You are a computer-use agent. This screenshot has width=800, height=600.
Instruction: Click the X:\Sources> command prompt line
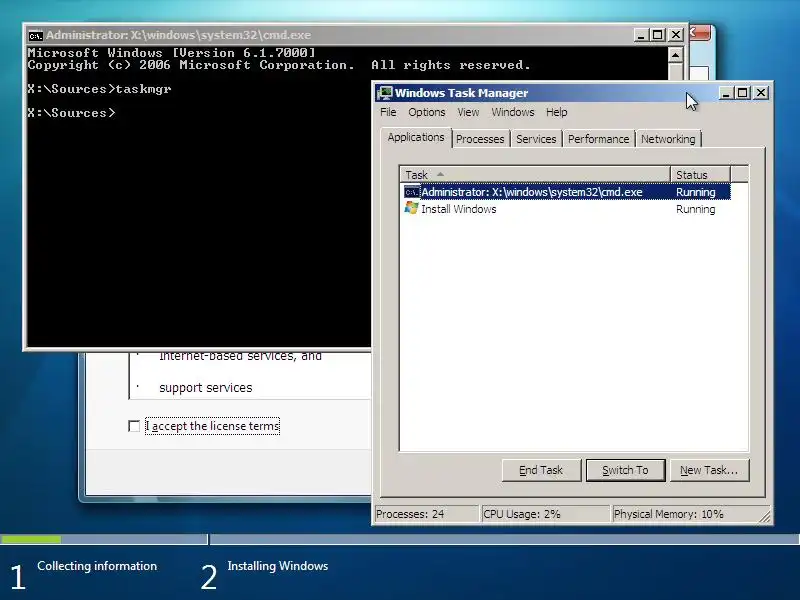tap(71, 113)
